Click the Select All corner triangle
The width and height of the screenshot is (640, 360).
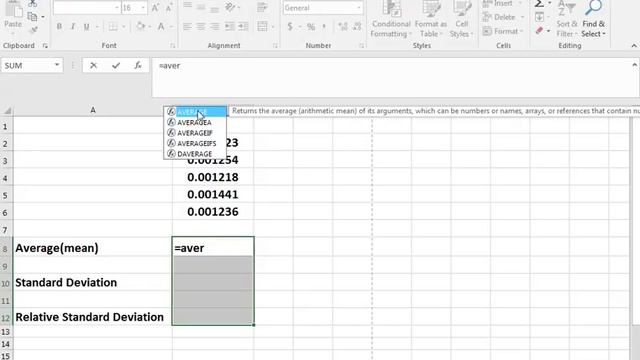pyautogui.click(x=7, y=111)
